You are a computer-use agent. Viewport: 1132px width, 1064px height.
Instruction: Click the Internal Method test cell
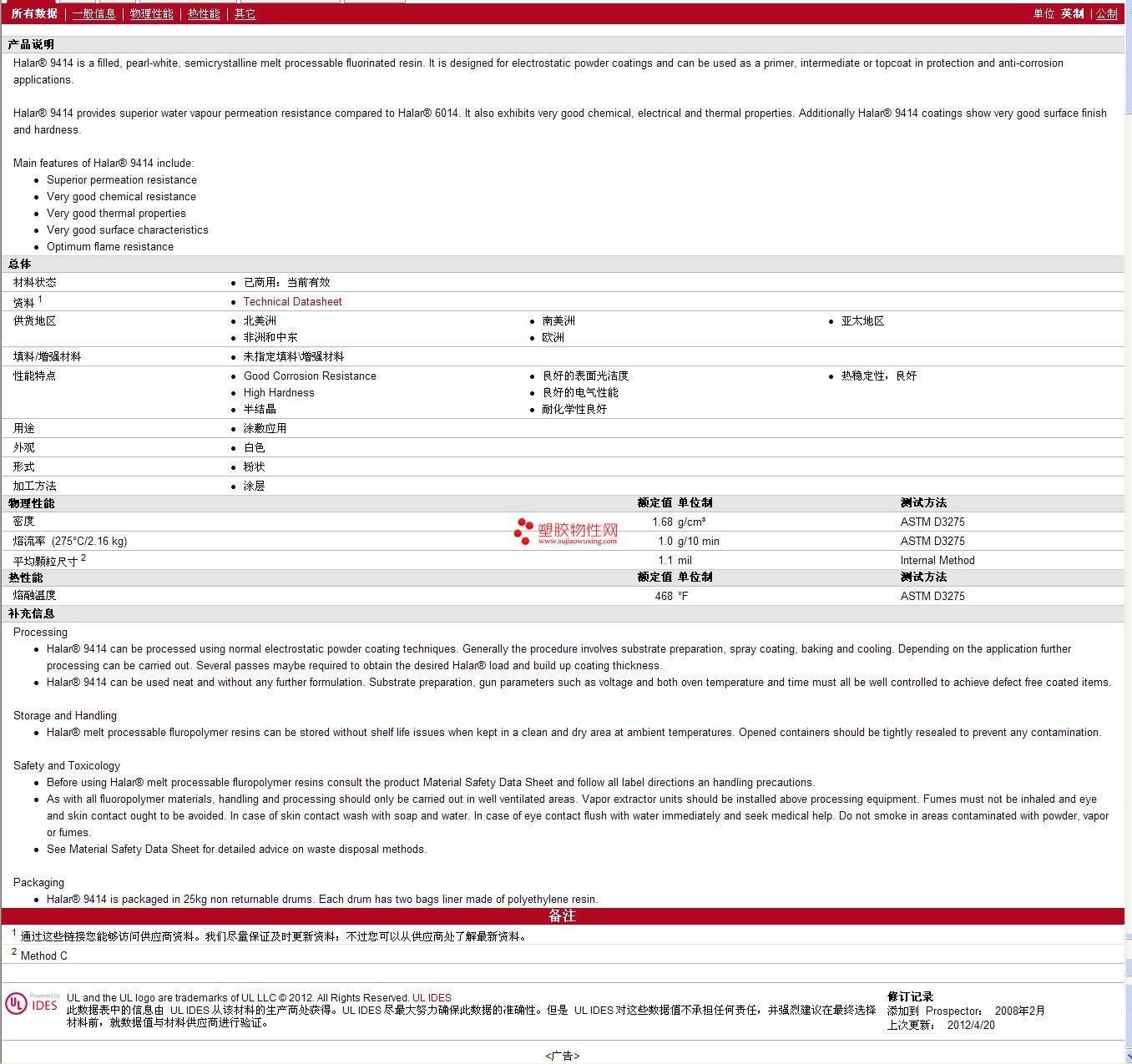tap(937, 561)
